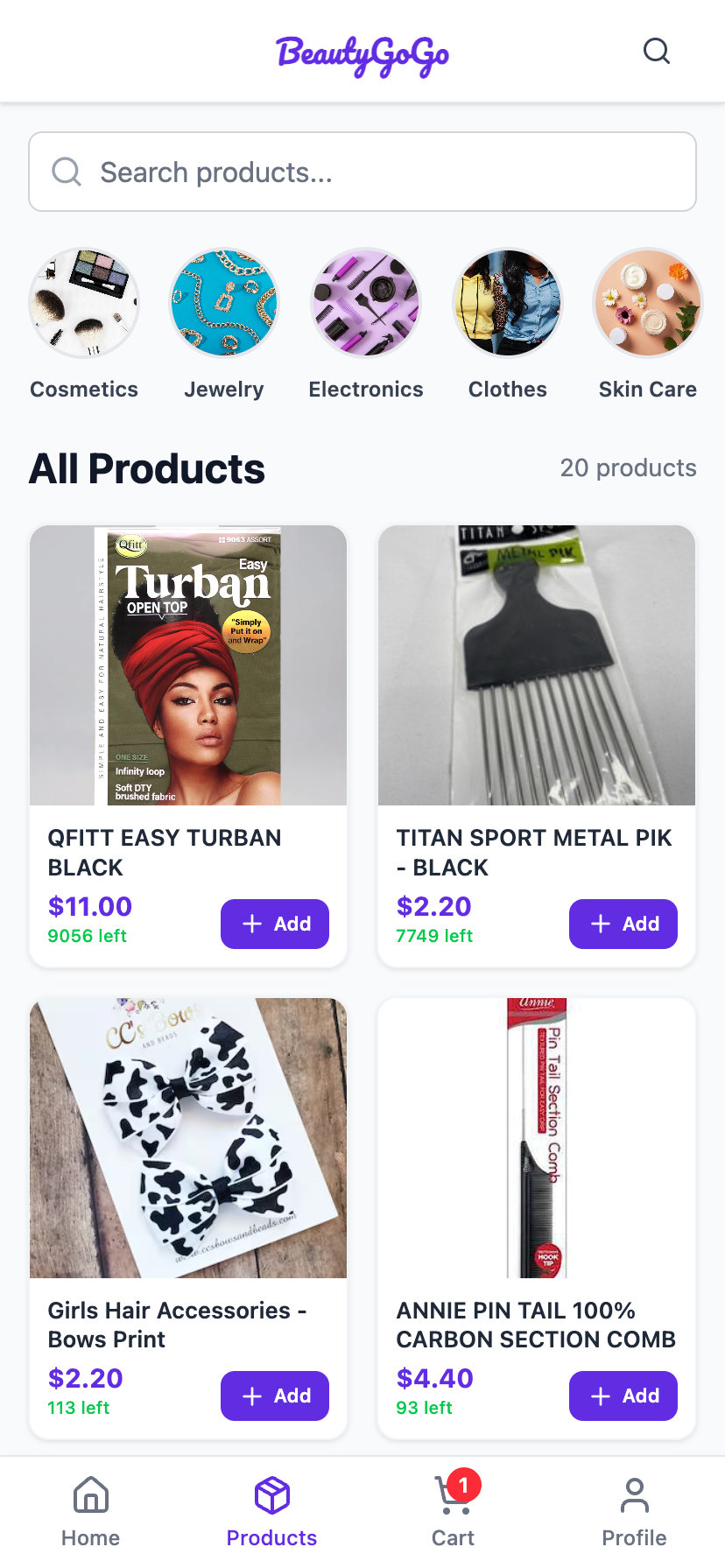Select the Electronics category icon
This screenshot has height=1568, width=725.
[x=365, y=303]
